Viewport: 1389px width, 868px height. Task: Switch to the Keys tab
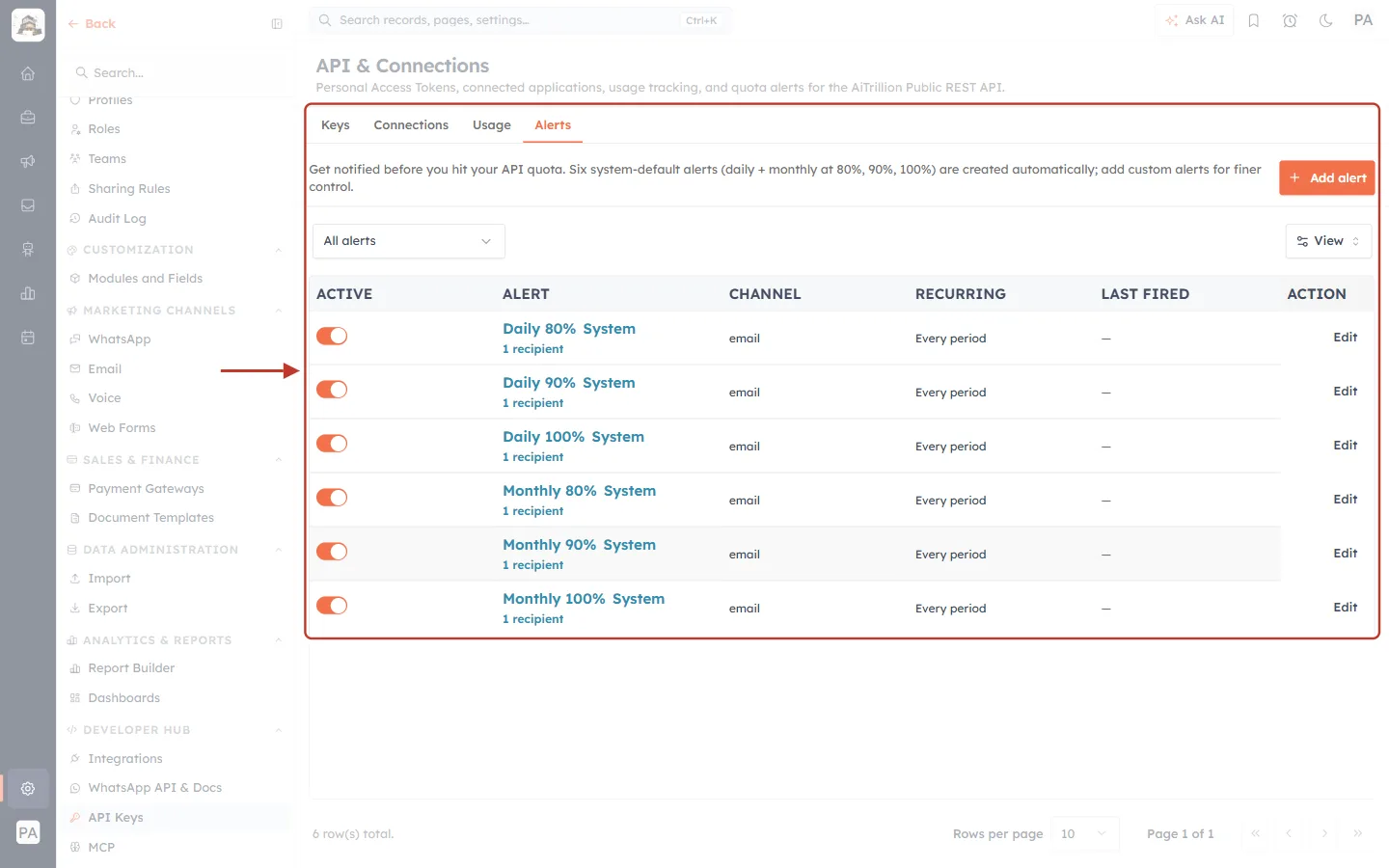[336, 125]
